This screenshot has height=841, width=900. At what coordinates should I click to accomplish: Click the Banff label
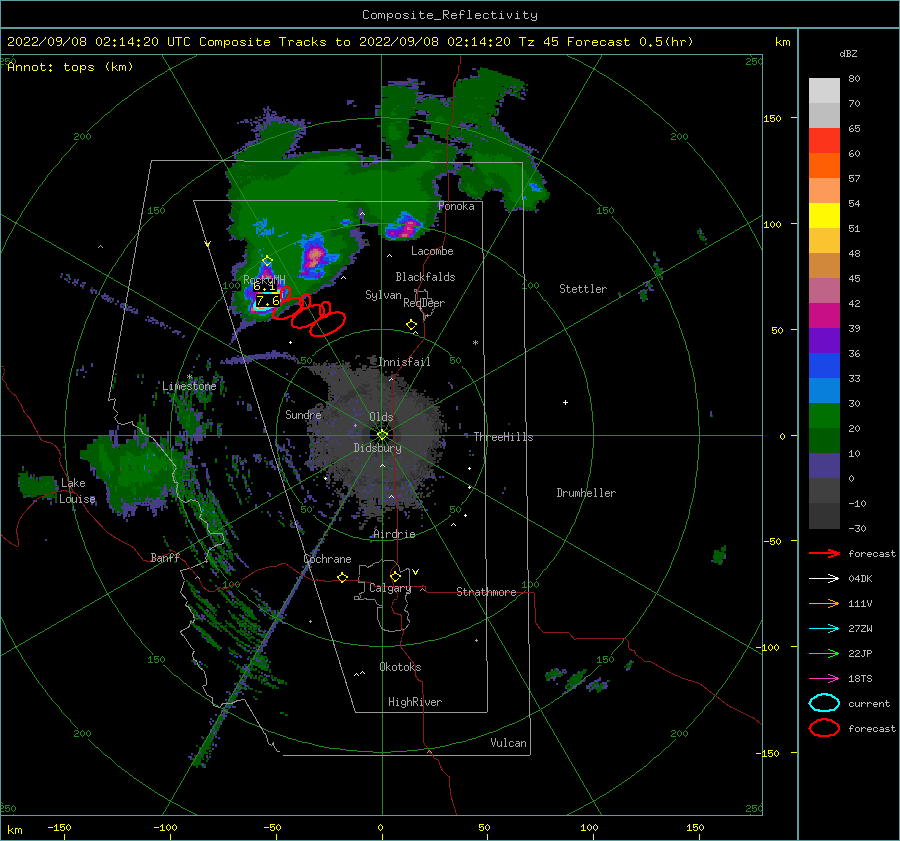click(x=165, y=557)
